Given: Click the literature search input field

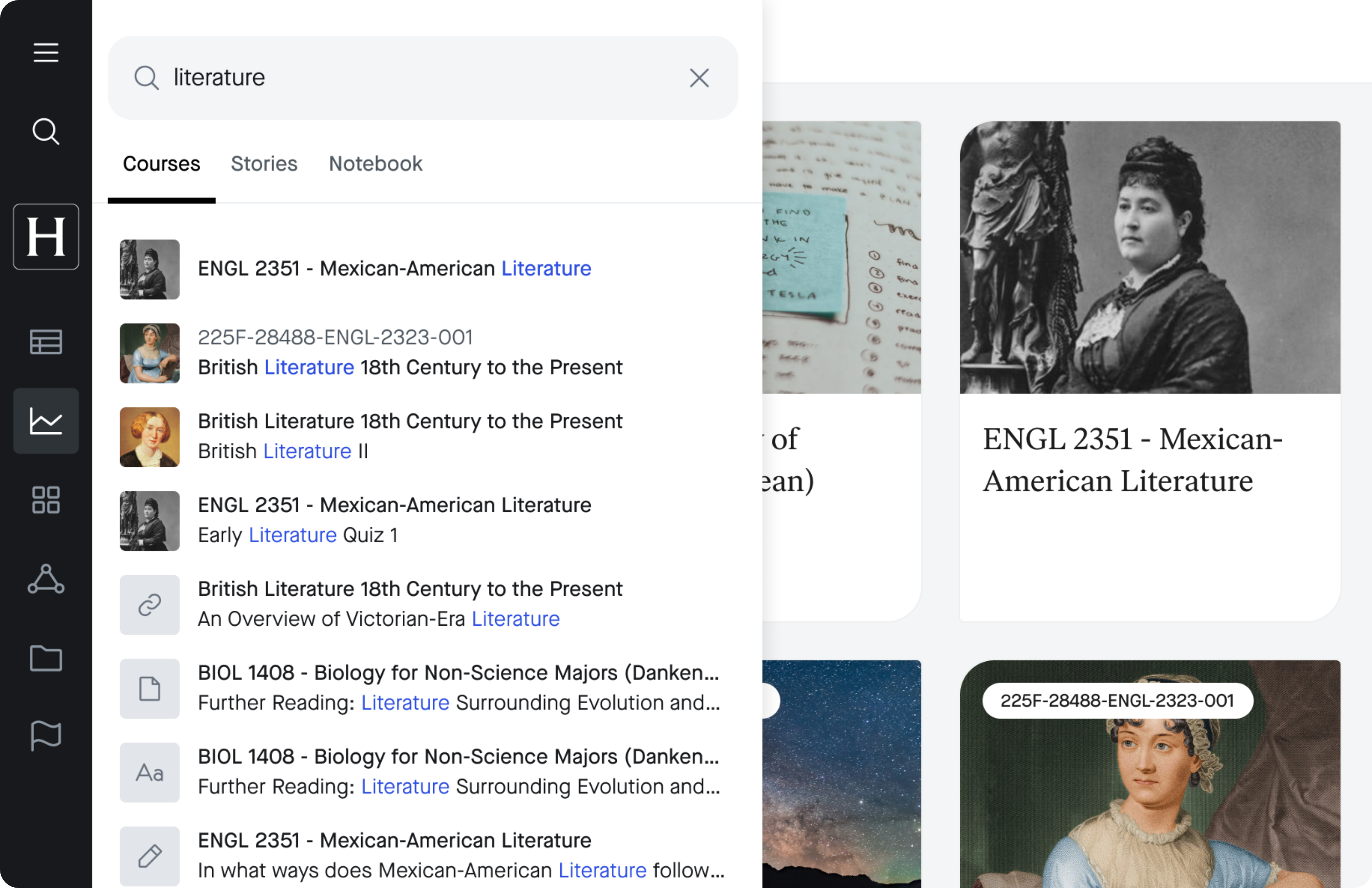Looking at the screenshot, I should click(423, 78).
